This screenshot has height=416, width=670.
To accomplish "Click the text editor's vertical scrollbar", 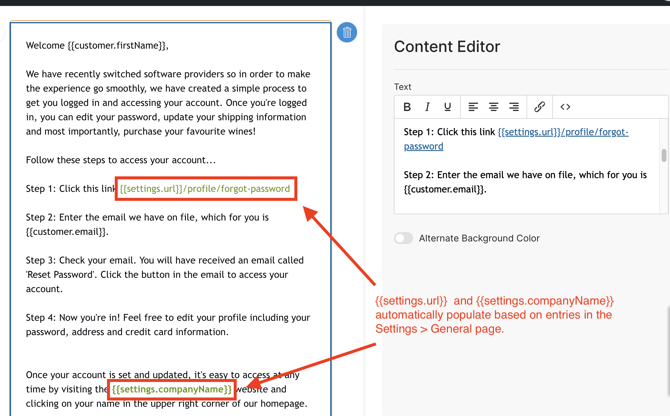I will coord(663,156).
